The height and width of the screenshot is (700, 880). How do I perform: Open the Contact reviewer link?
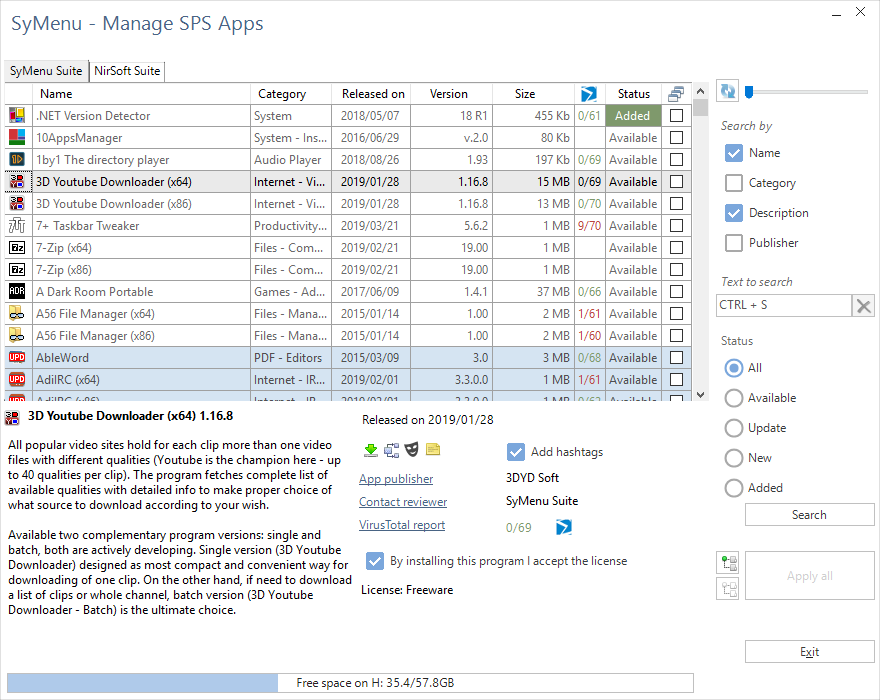click(x=403, y=502)
